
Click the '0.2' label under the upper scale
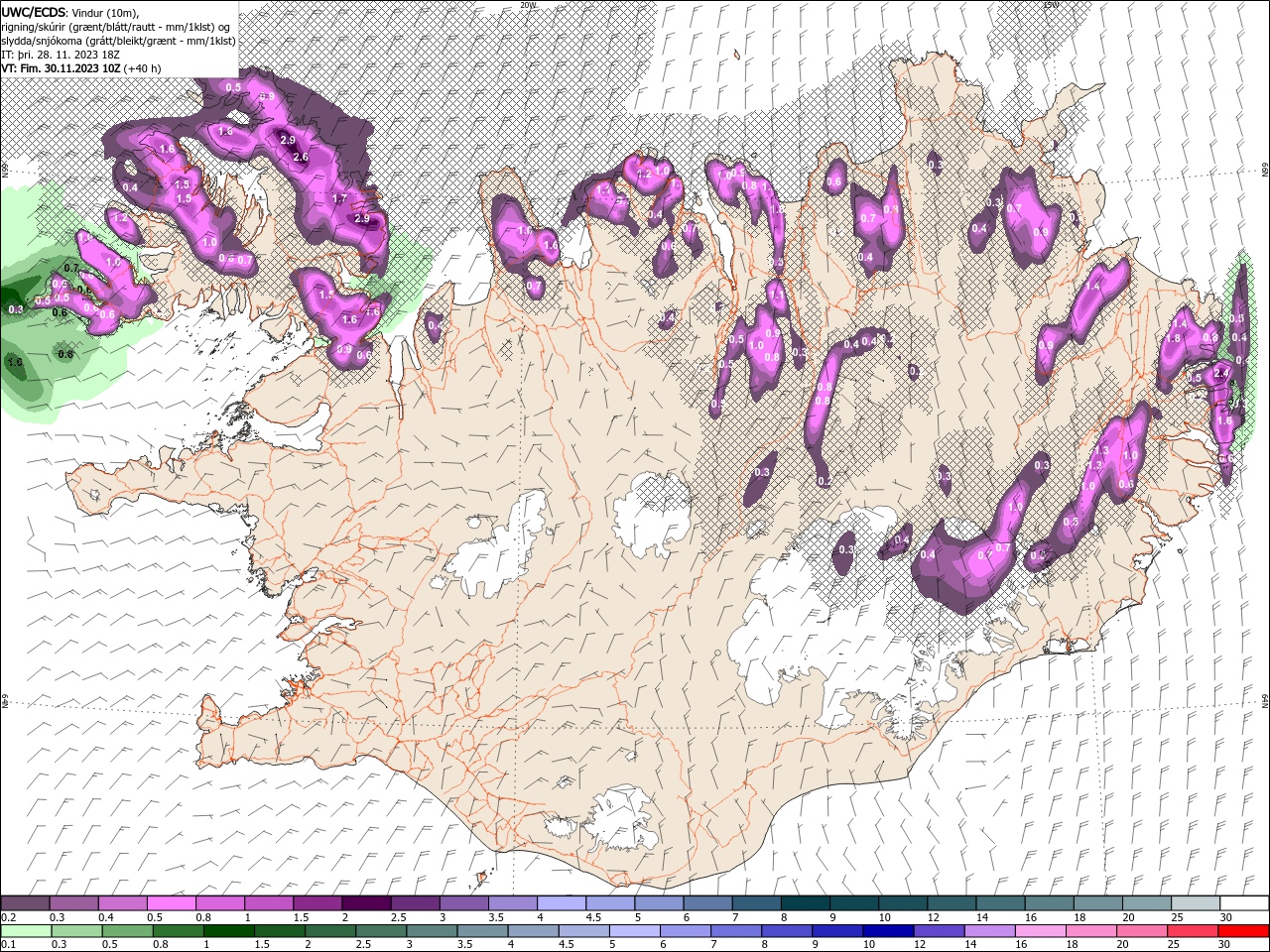tap(7, 917)
